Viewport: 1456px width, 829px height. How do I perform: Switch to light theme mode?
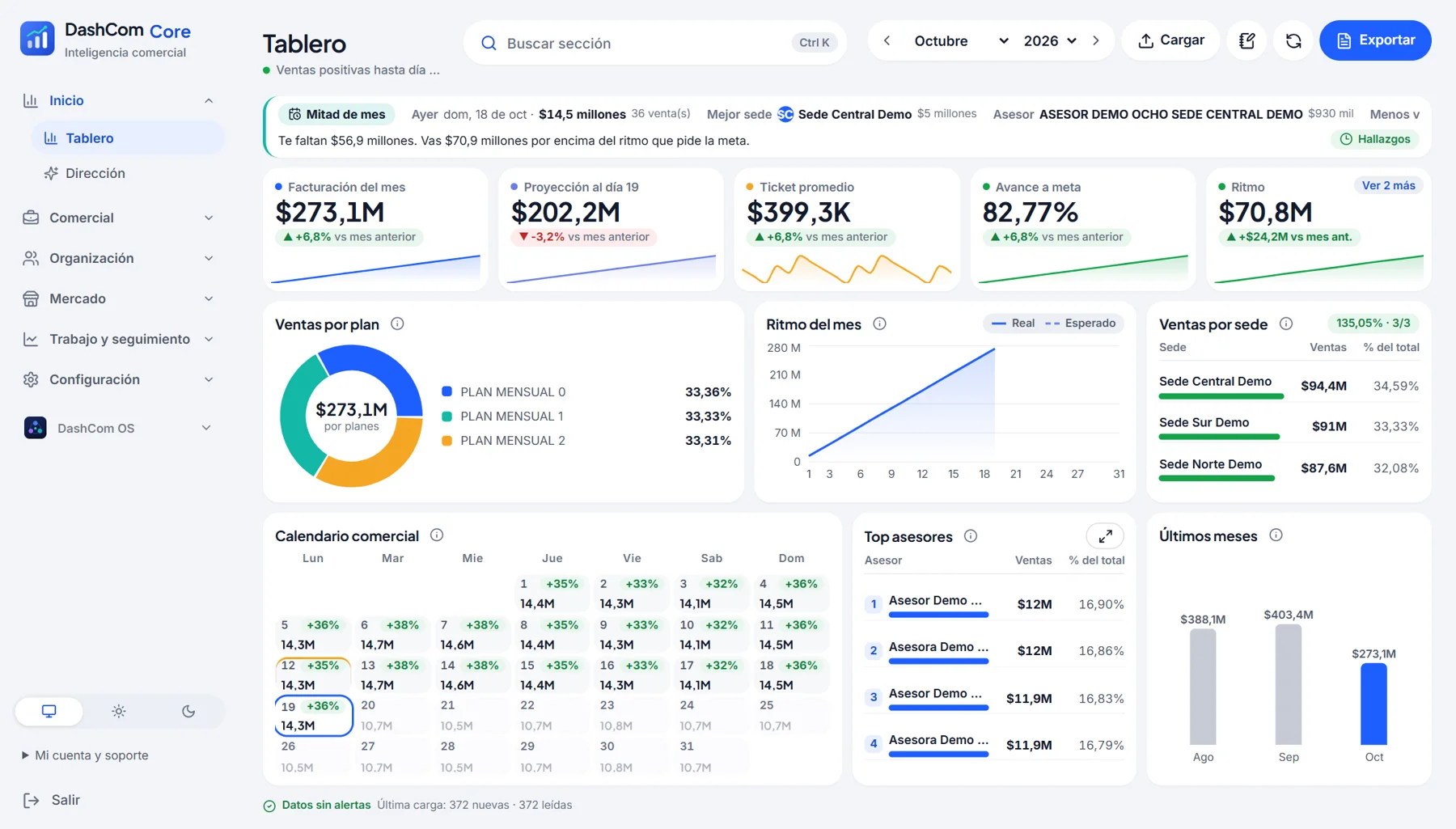click(x=119, y=711)
